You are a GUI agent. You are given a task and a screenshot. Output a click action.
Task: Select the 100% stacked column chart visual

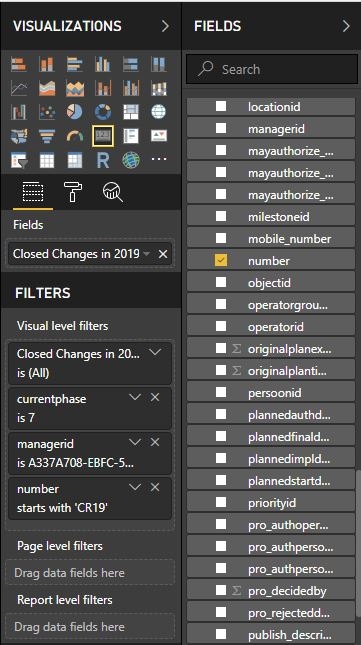(158, 64)
